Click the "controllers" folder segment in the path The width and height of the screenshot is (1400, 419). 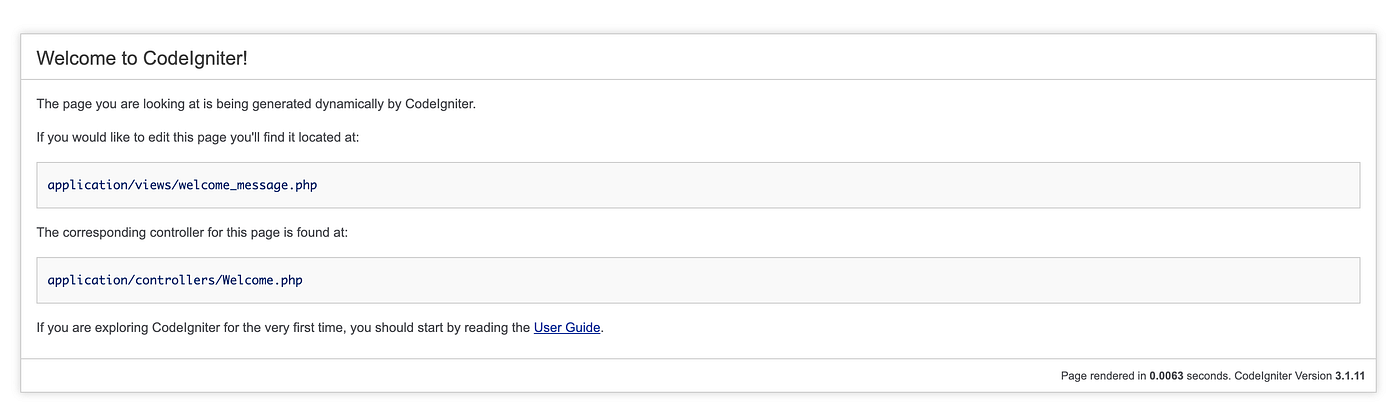(174, 280)
